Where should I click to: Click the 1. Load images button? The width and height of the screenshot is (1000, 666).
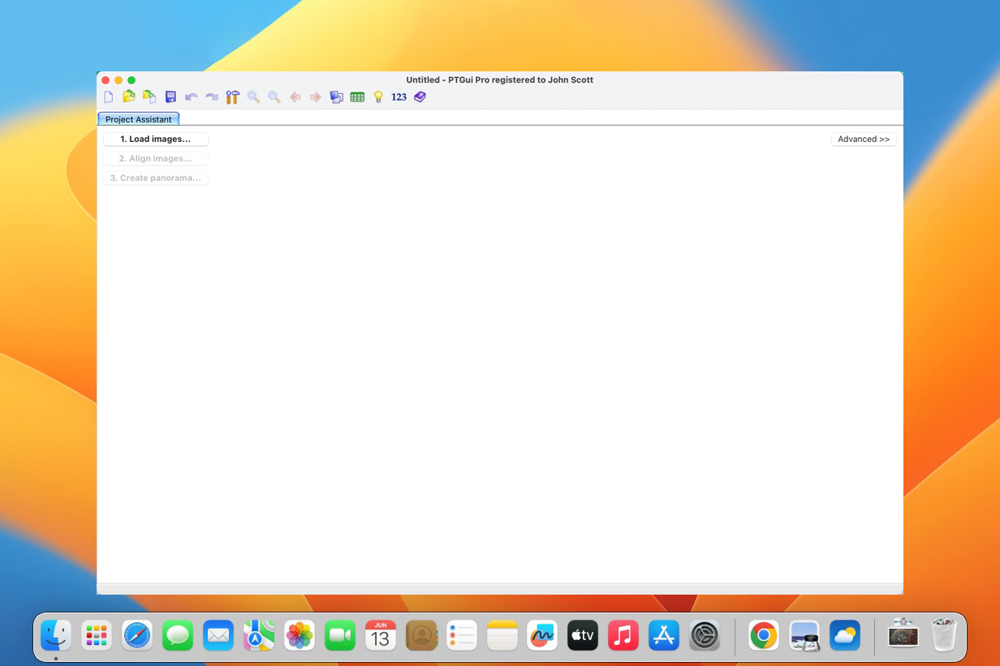(x=156, y=139)
